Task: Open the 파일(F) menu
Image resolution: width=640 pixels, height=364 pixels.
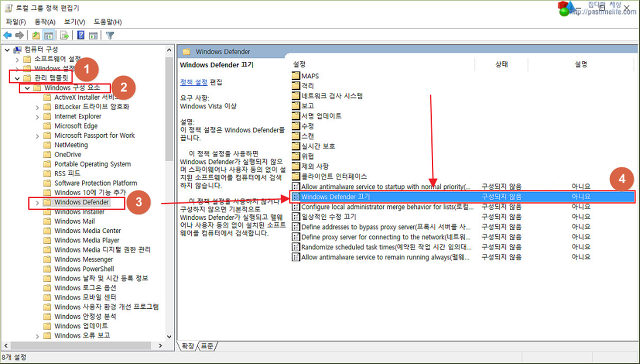Action: coord(16,22)
